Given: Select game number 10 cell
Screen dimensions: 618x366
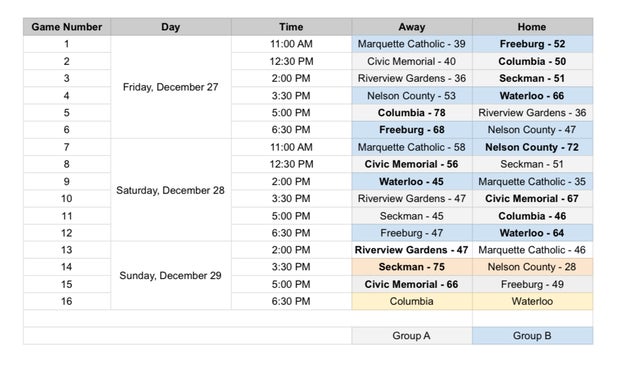Looking at the screenshot, I should click(67, 199).
